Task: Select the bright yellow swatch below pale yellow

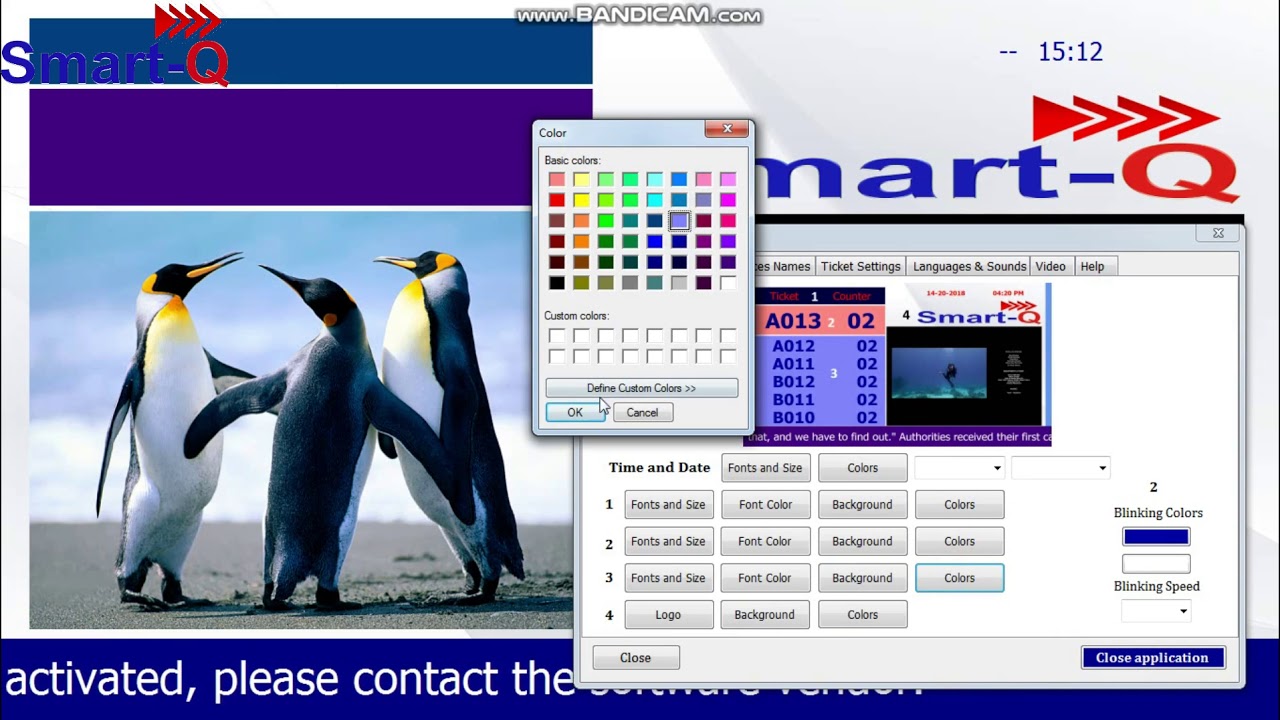Action: 581,200
